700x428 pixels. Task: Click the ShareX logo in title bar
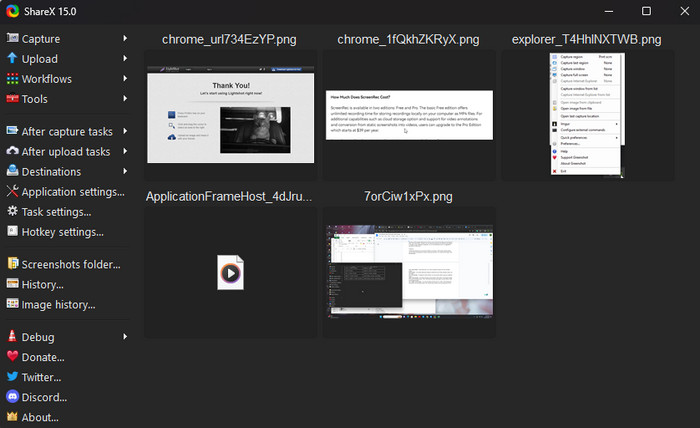(12, 11)
